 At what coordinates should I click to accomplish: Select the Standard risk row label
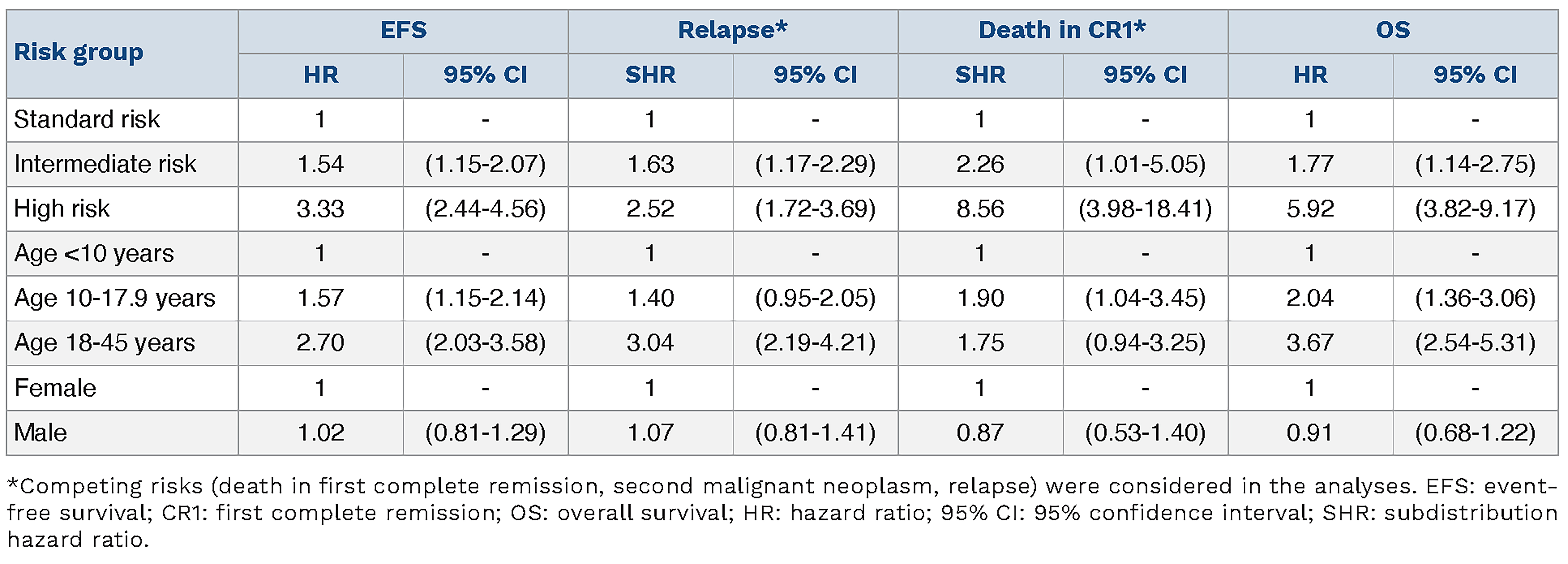(86, 119)
